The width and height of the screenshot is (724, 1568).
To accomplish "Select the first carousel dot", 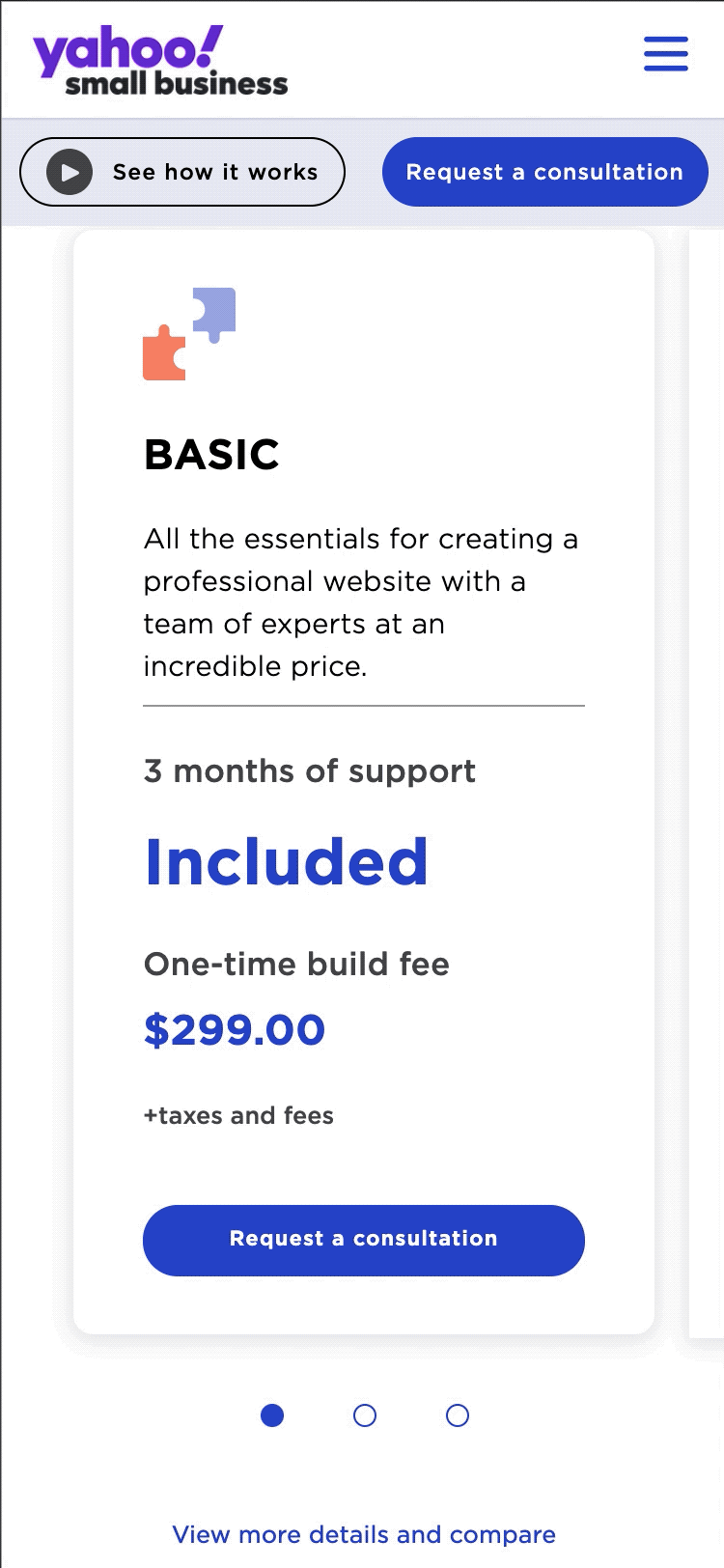I will [x=272, y=1415].
